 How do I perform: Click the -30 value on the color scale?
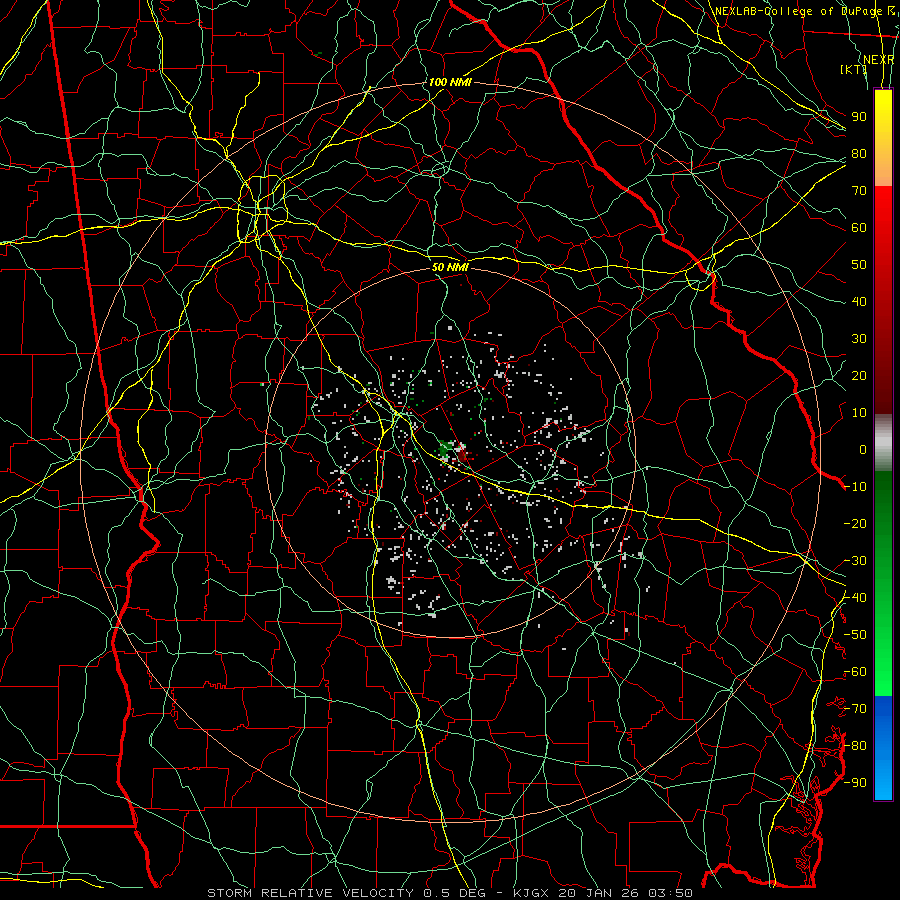855,561
